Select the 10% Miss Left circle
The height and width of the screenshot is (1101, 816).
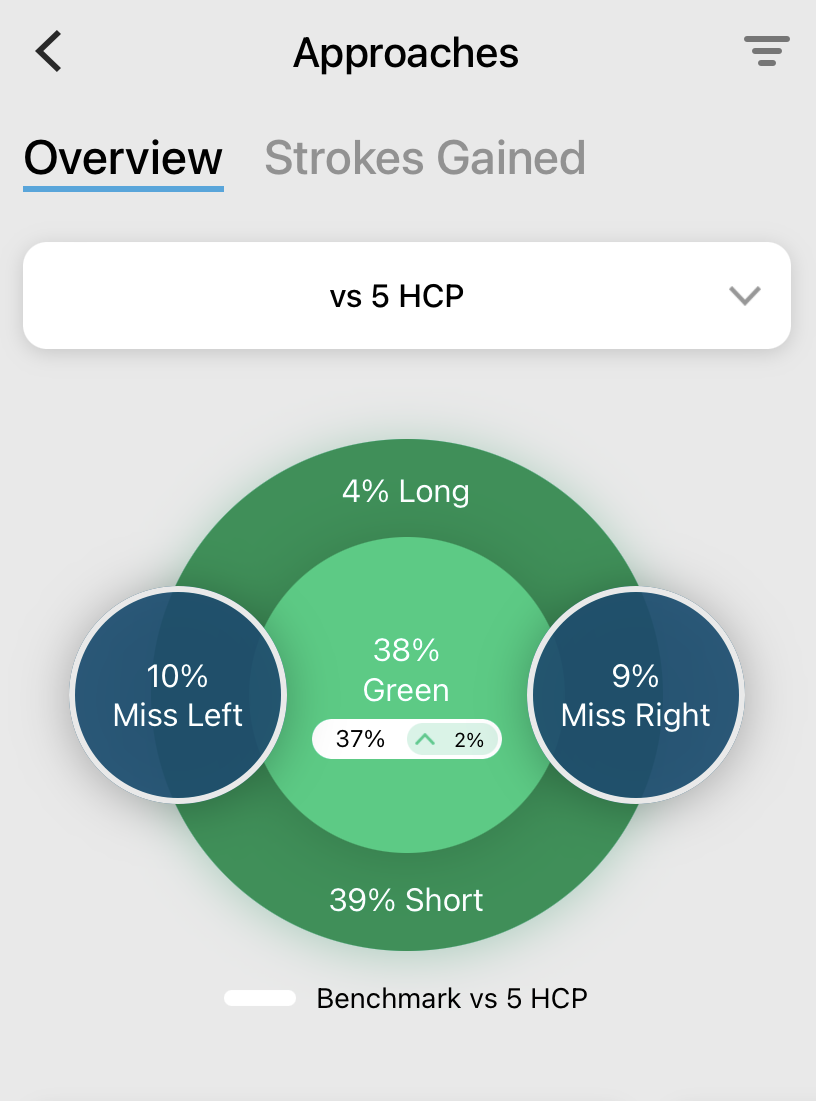click(x=178, y=694)
